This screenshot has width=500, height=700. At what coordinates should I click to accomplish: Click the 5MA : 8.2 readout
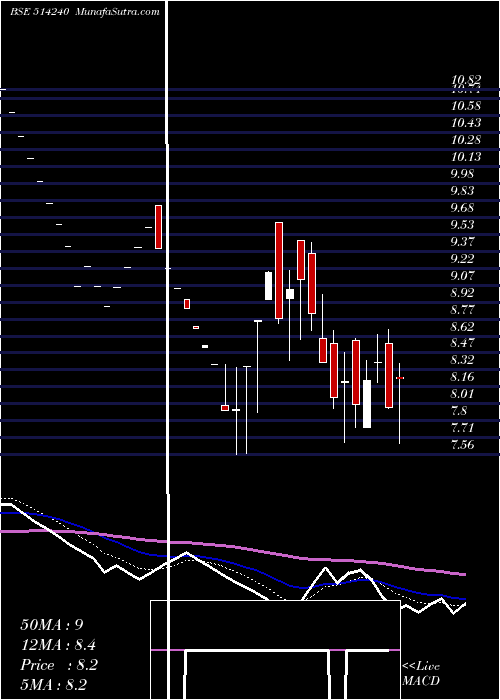pyautogui.click(x=53, y=685)
